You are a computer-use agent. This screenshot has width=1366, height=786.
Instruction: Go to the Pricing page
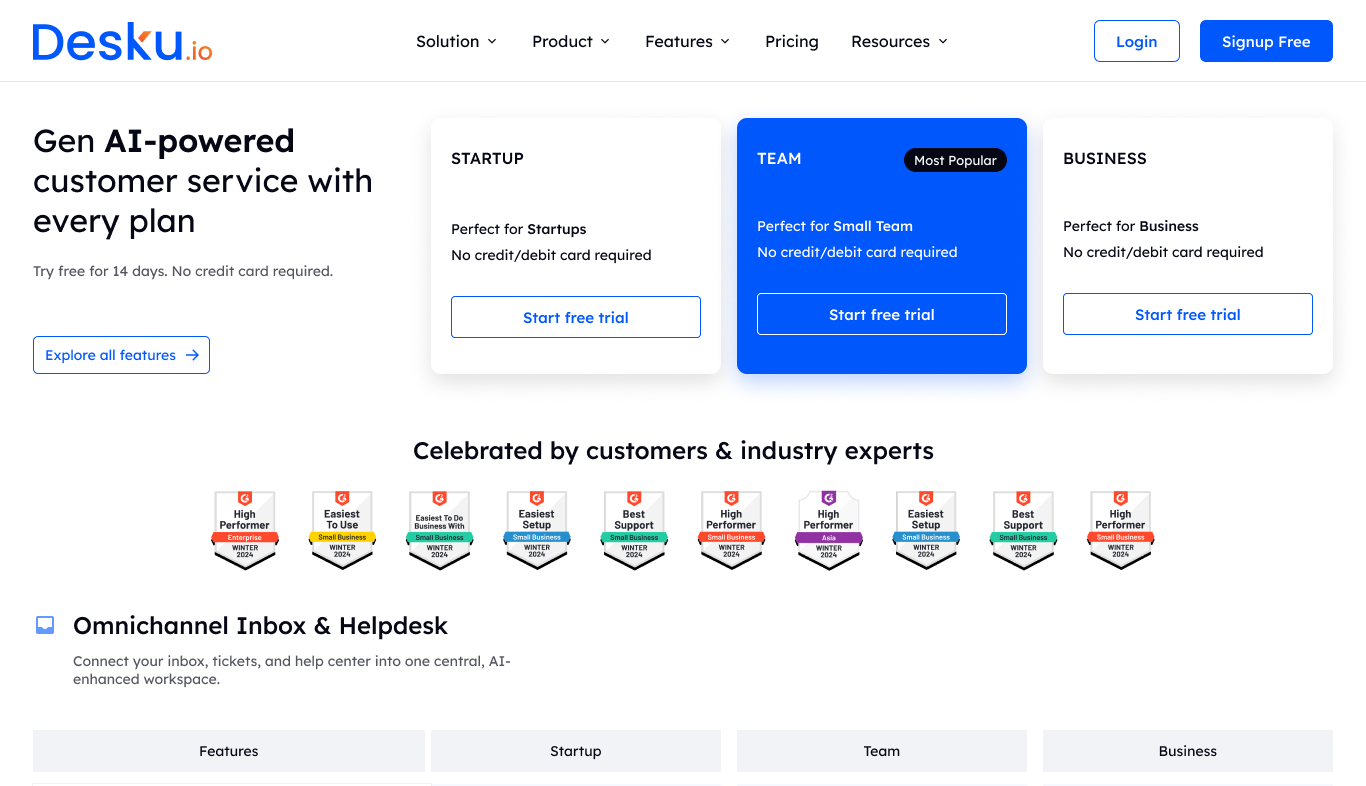(x=792, y=41)
